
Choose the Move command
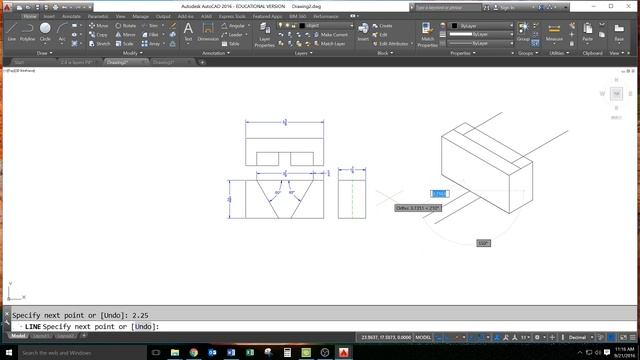(98, 26)
